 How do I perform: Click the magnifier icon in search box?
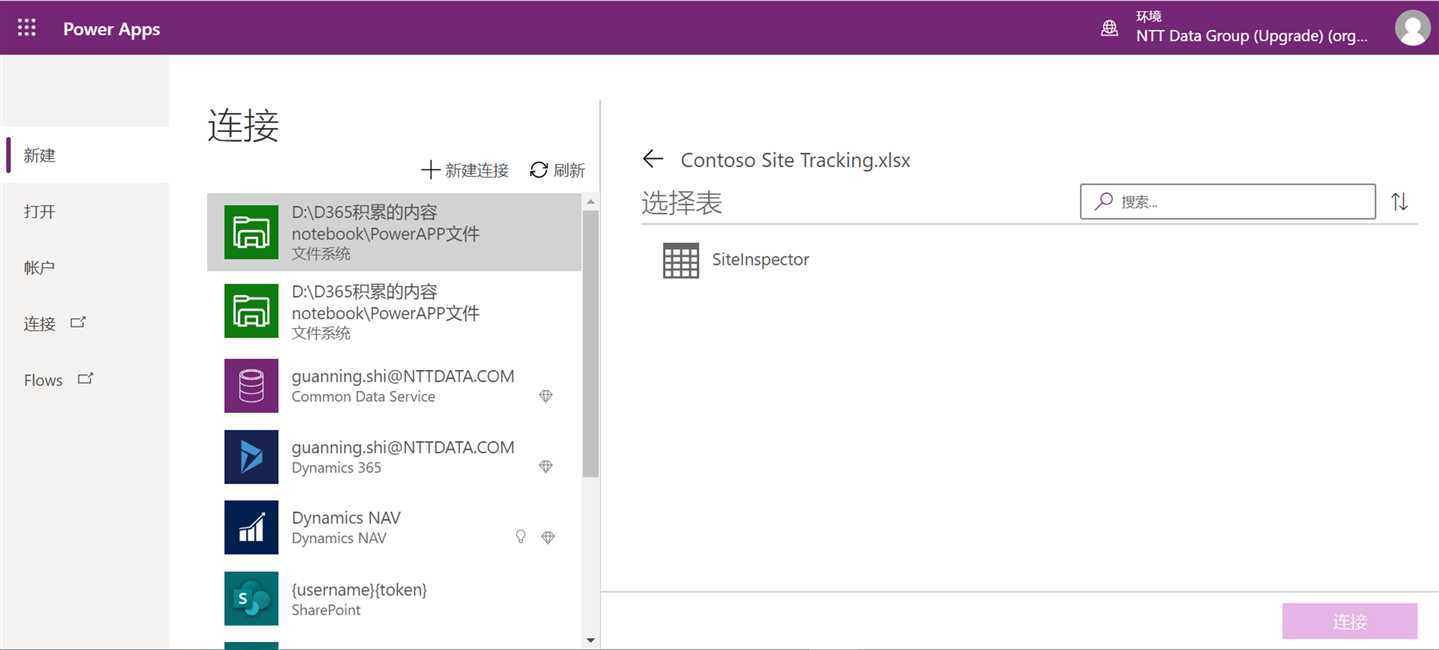coord(1103,201)
